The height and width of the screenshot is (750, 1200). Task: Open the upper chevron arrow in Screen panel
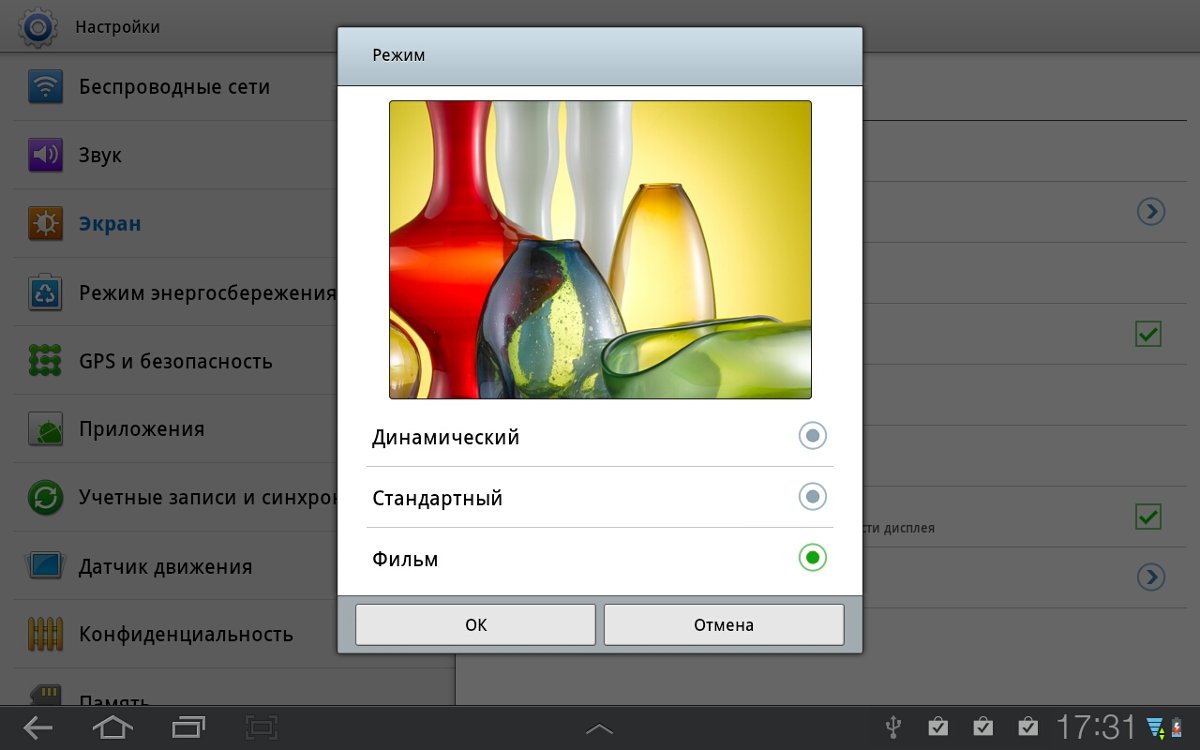1151,211
